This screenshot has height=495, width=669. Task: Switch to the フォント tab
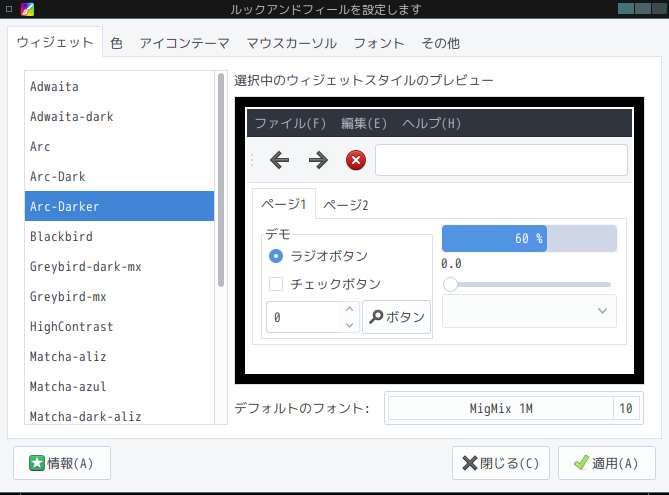click(x=378, y=43)
